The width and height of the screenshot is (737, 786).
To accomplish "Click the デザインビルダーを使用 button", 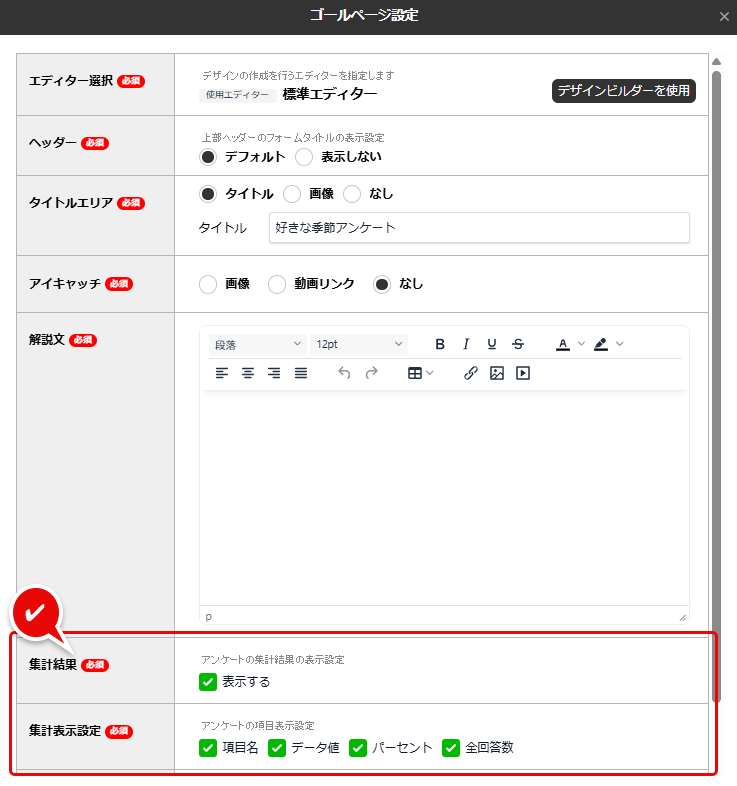I will [x=624, y=91].
